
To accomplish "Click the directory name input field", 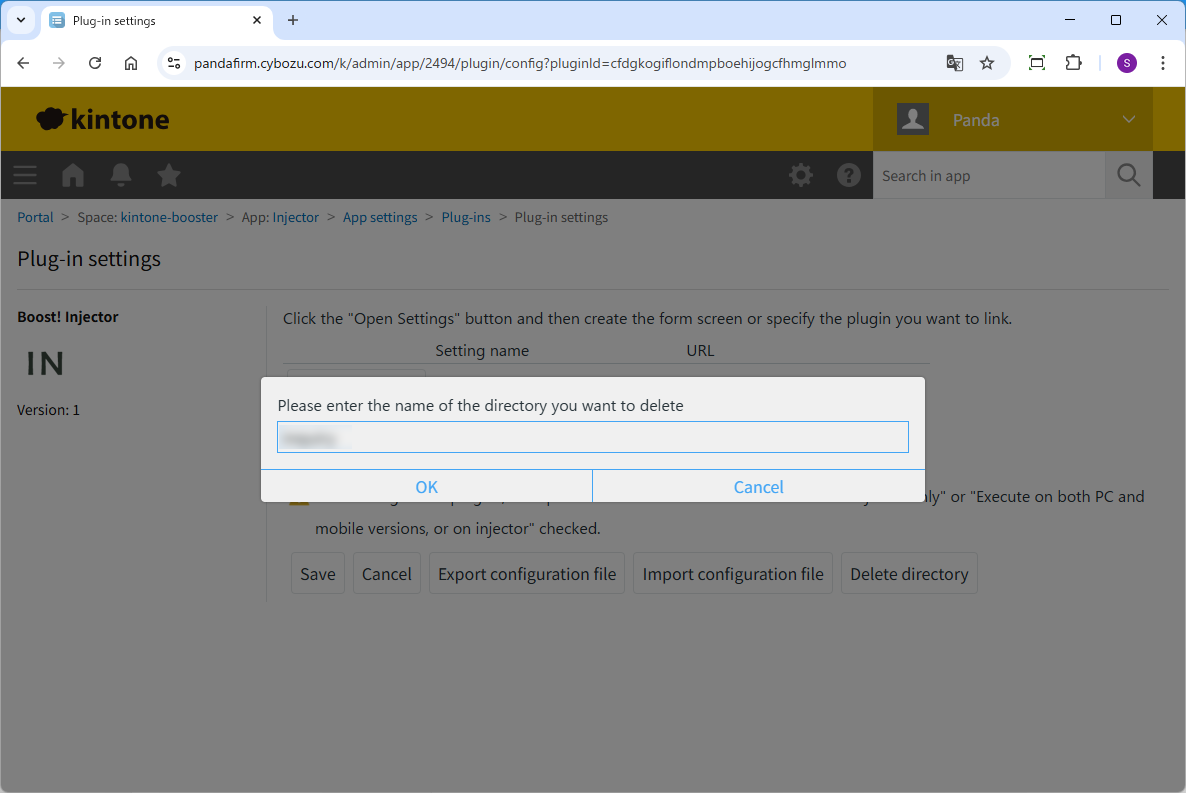I will 592,437.
